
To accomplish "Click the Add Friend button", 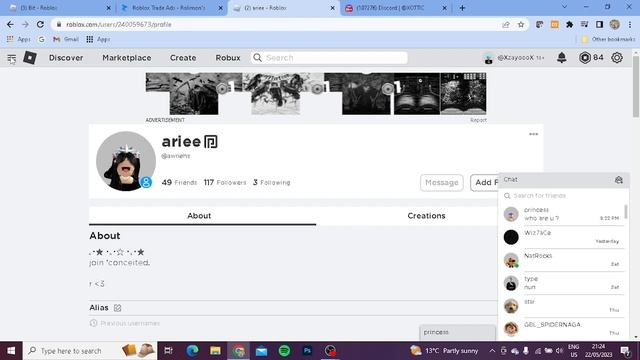I will tap(484, 182).
